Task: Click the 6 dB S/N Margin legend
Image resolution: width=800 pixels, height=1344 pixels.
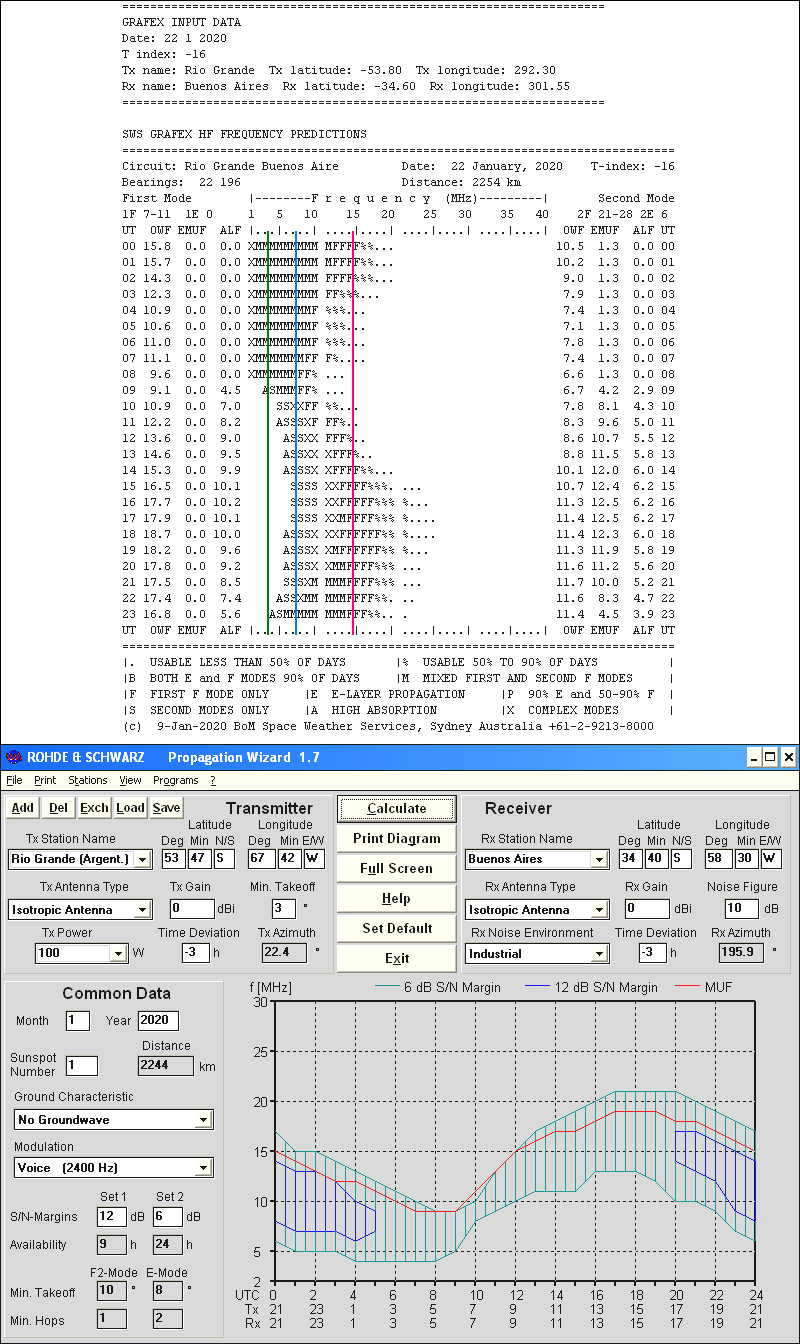Action: tap(451, 987)
